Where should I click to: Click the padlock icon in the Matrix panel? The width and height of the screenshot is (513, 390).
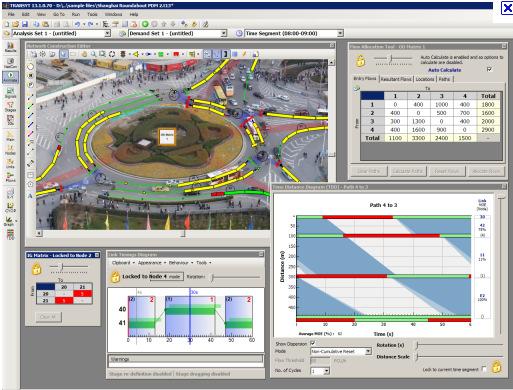pyautogui.click(x=37, y=269)
